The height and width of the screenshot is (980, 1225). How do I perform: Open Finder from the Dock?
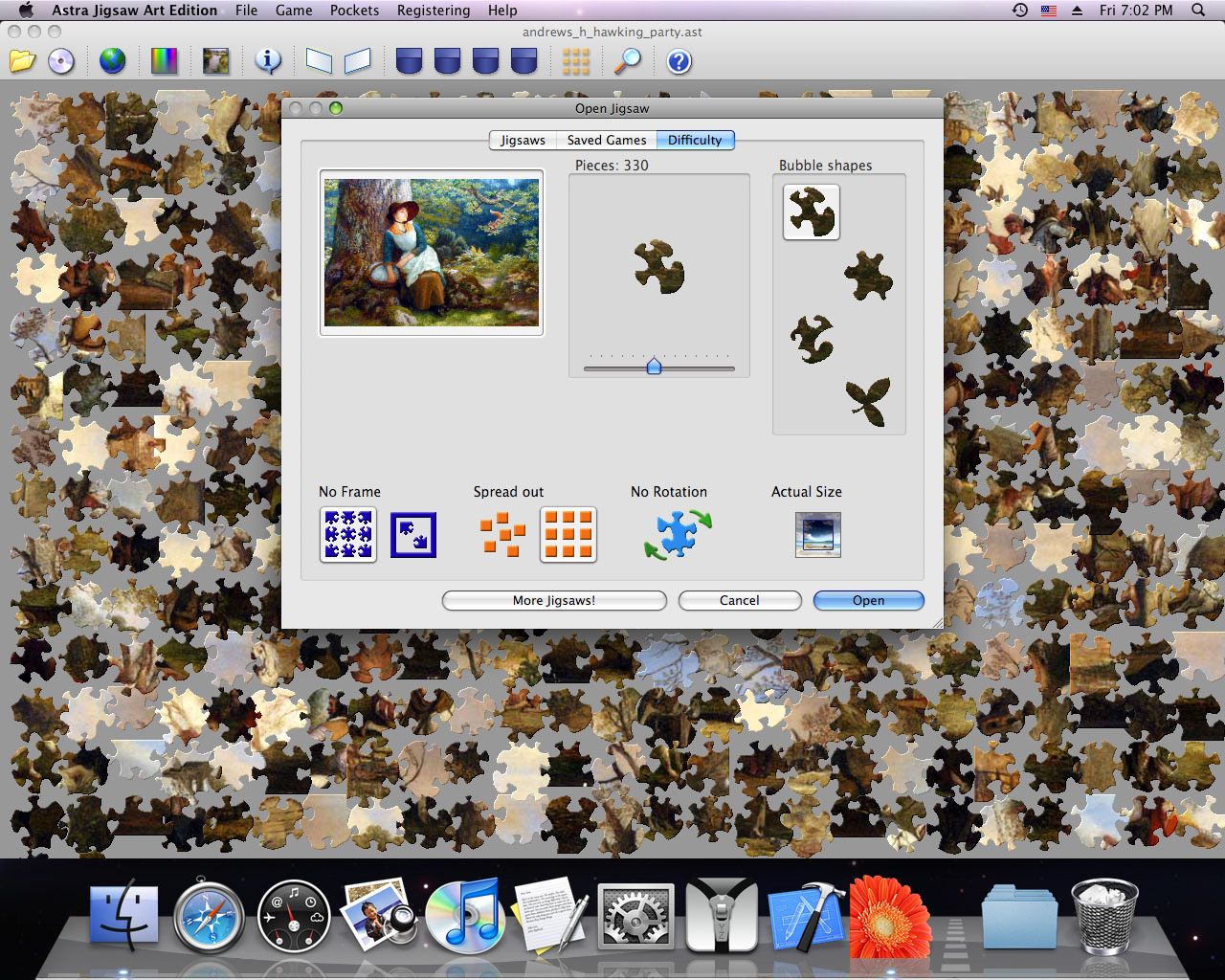(x=124, y=916)
